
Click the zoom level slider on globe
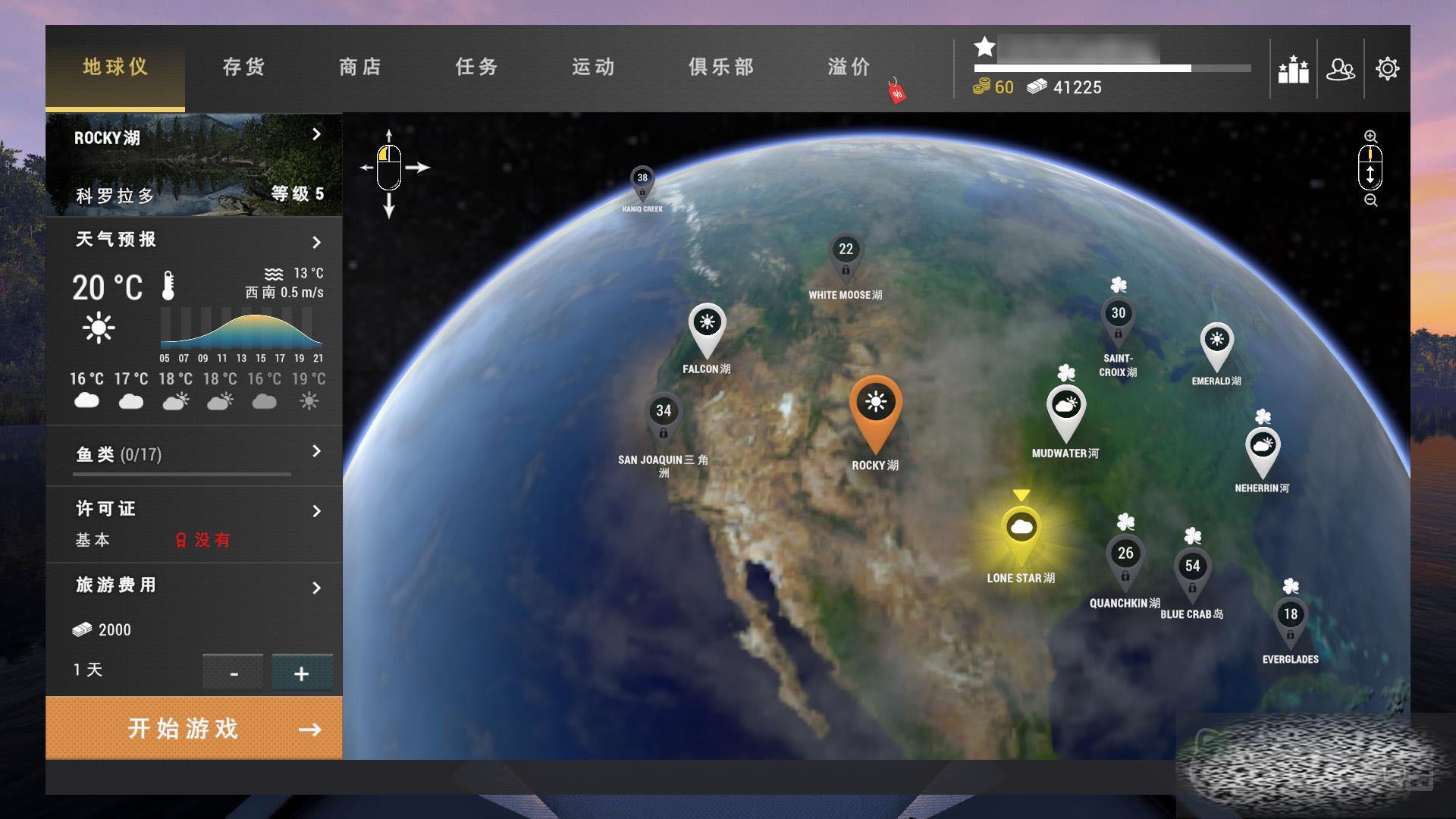coord(1370,168)
